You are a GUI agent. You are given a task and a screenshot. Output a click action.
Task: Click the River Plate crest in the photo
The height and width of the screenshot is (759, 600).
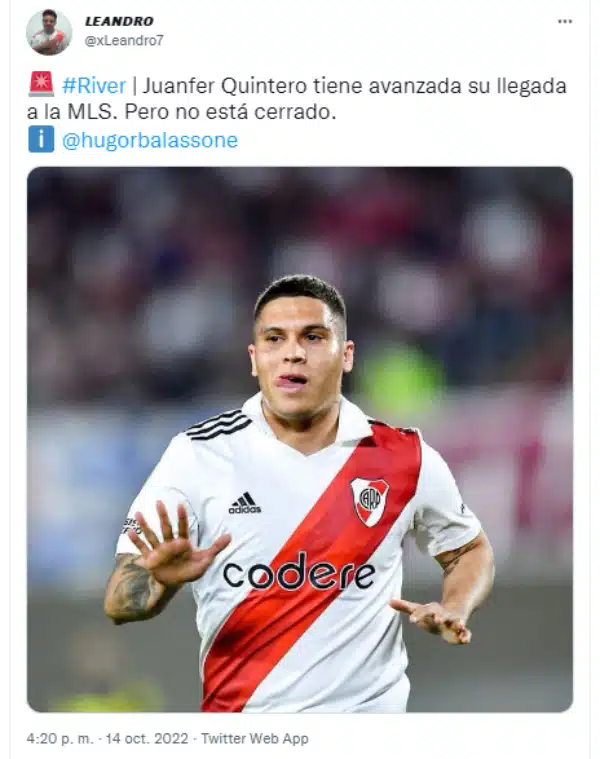[370, 501]
